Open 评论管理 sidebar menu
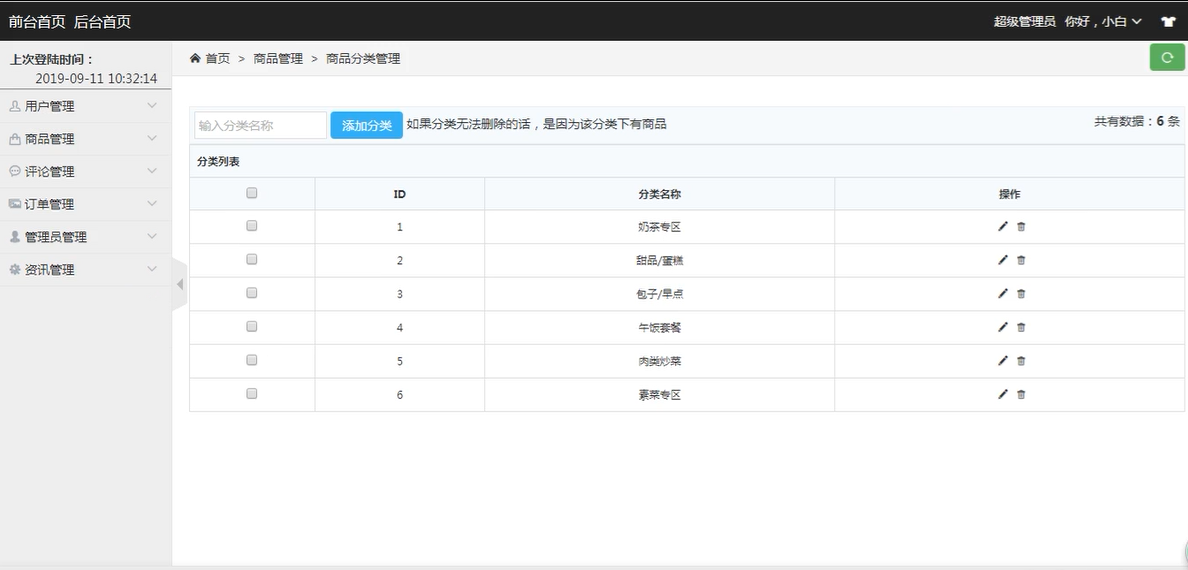1188x570 pixels. click(x=85, y=171)
